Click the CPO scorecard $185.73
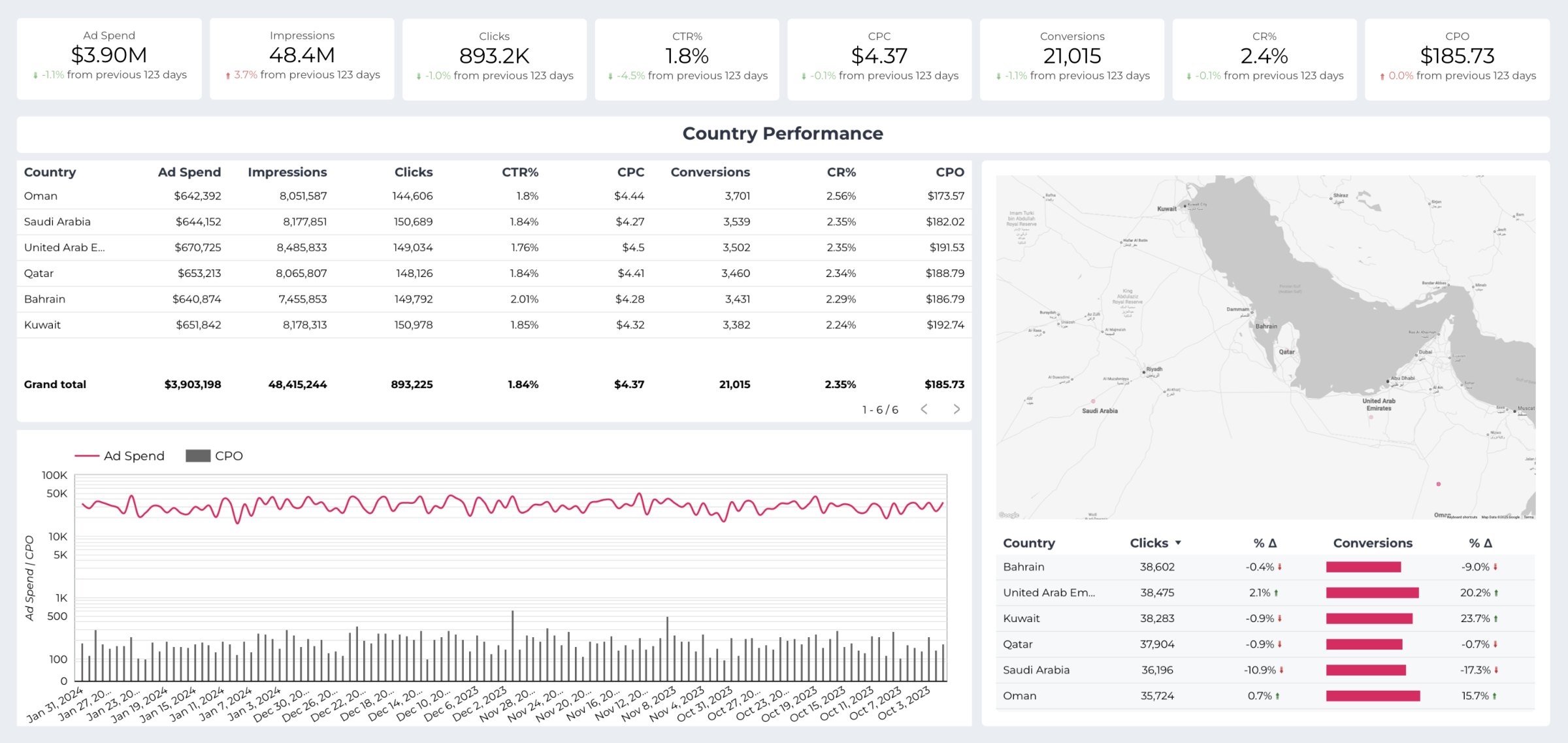Image resolution: width=1568 pixels, height=743 pixels. [x=1457, y=56]
